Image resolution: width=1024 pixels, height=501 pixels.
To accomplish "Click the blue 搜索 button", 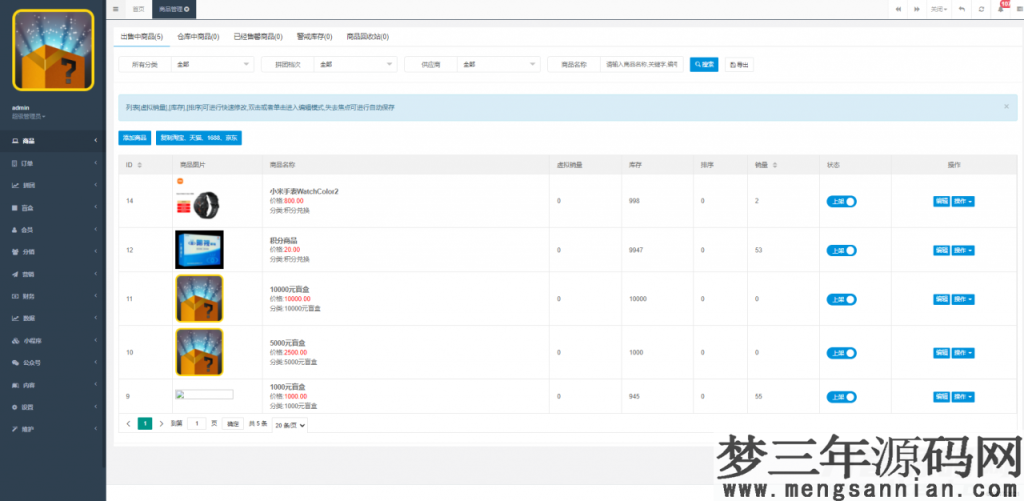I will (x=704, y=64).
